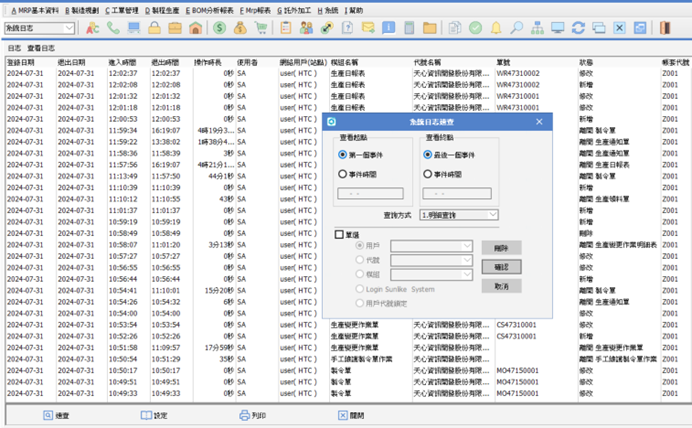Click the green phone handset icon
Image resolution: width=692 pixels, height=428 pixels.
113,28
